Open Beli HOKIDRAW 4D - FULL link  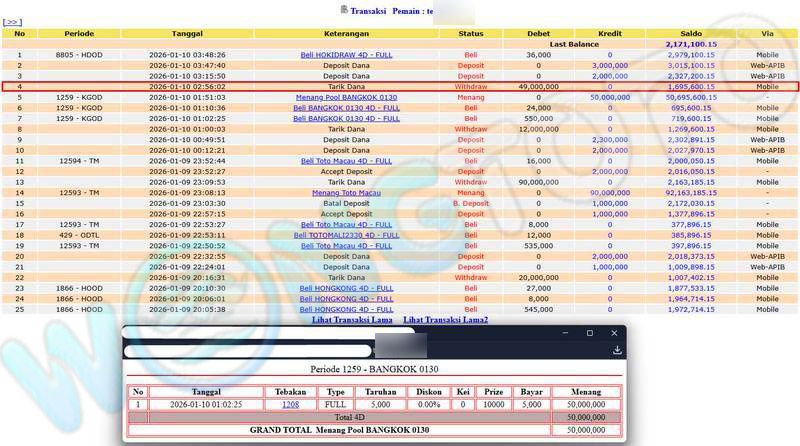(x=346, y=55)
